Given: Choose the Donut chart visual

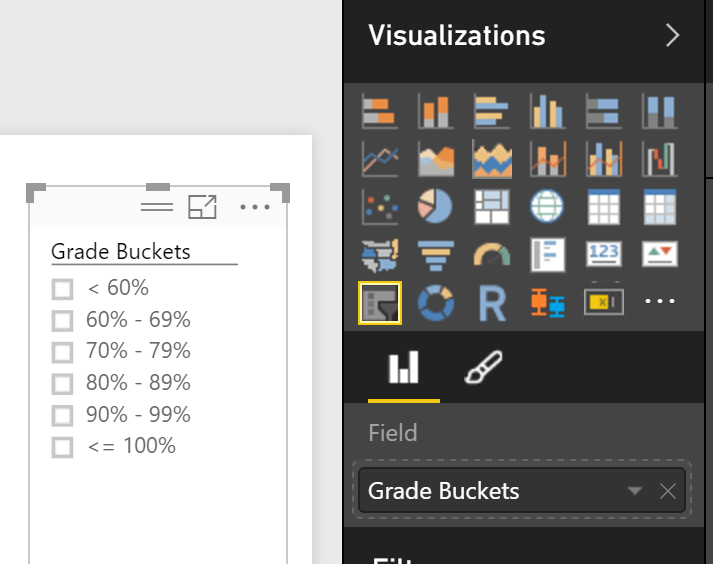Looking at the screenshot, I should (435, 303).
